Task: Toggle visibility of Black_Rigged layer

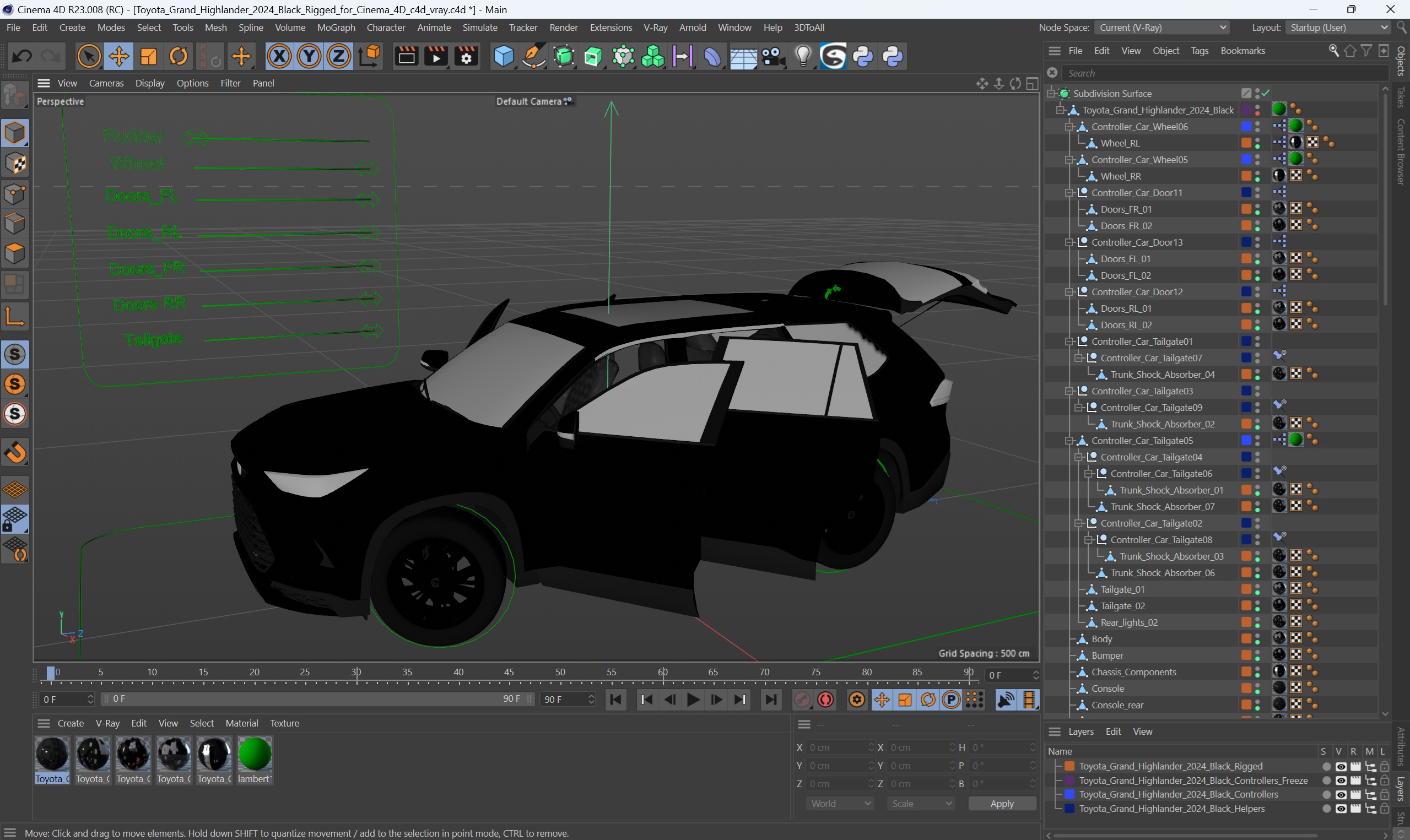Action: [1341, 766]
